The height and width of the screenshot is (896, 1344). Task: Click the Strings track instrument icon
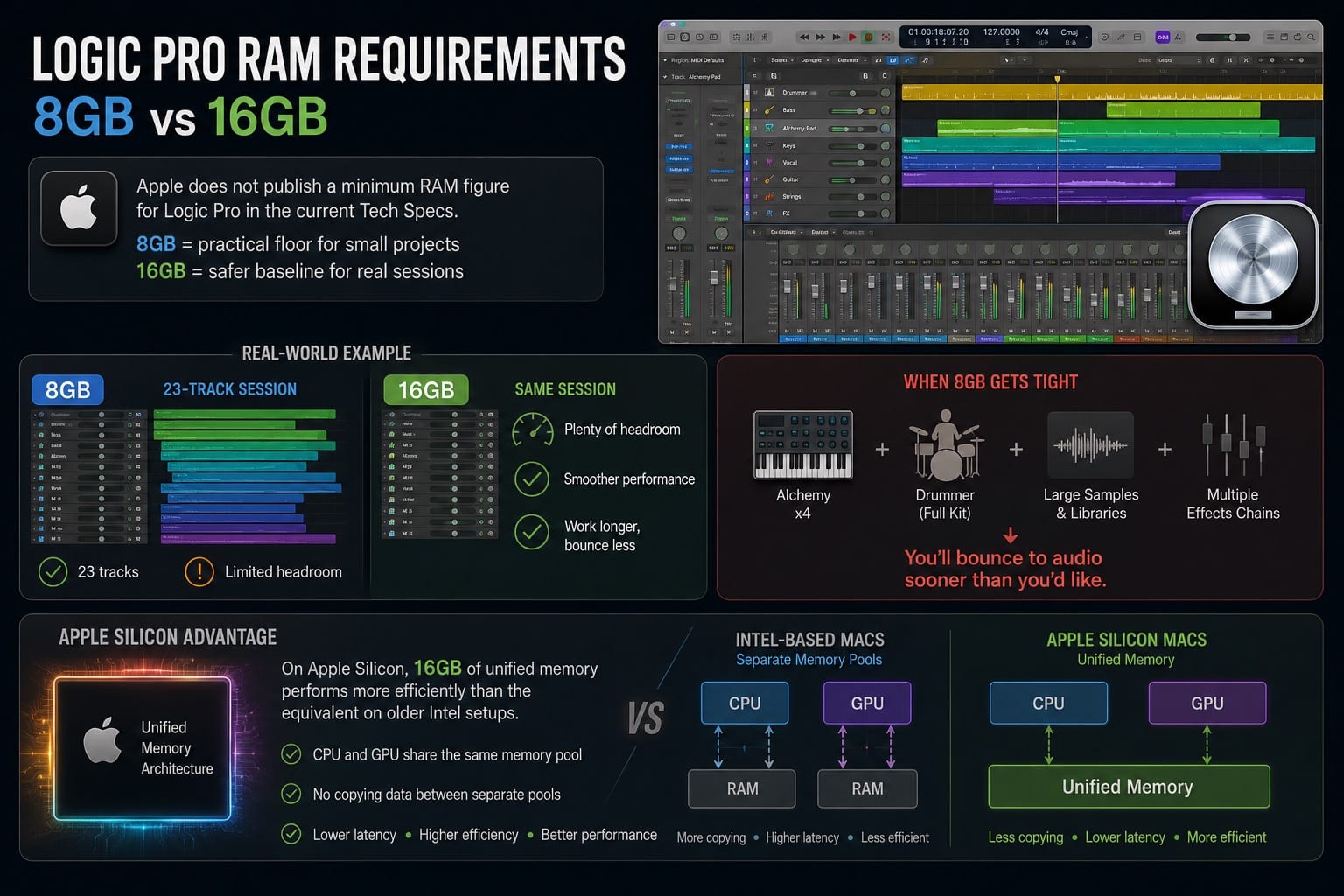tap(769, 196)
